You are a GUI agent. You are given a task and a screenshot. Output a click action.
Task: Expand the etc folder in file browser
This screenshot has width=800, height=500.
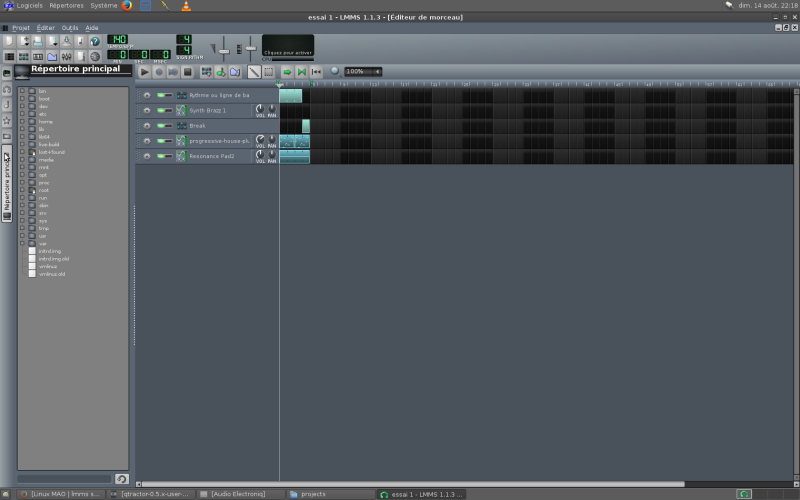coord(22,114)
